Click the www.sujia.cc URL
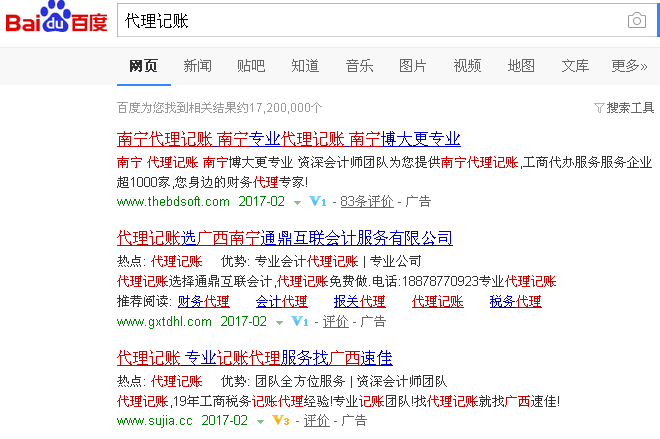The width and height of the screenshot is (660, 439). click(154, 420)
